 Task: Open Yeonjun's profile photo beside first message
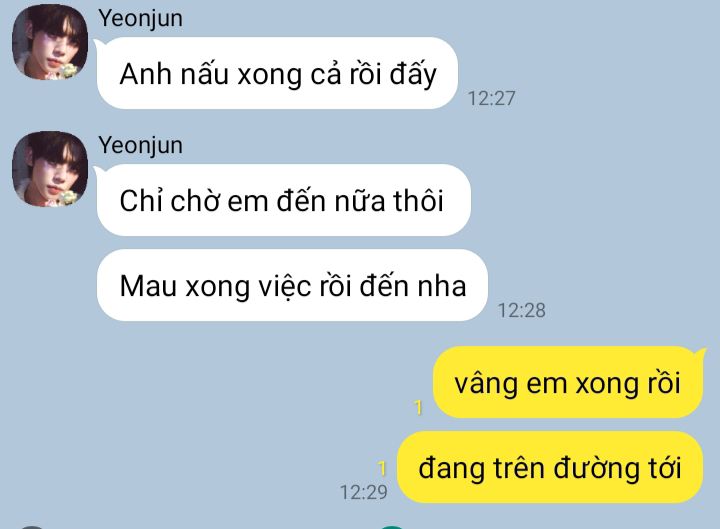click(x=50, y=42)
